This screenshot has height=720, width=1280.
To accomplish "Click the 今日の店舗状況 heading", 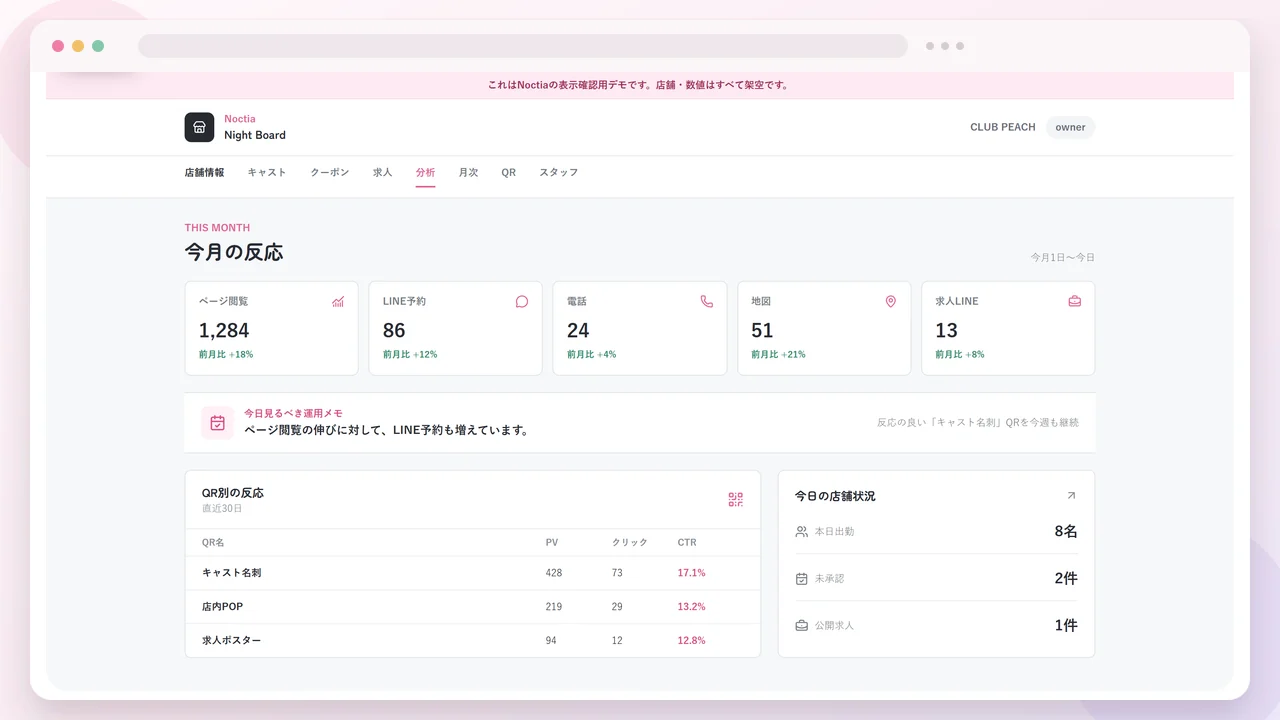I will point(835,496).
